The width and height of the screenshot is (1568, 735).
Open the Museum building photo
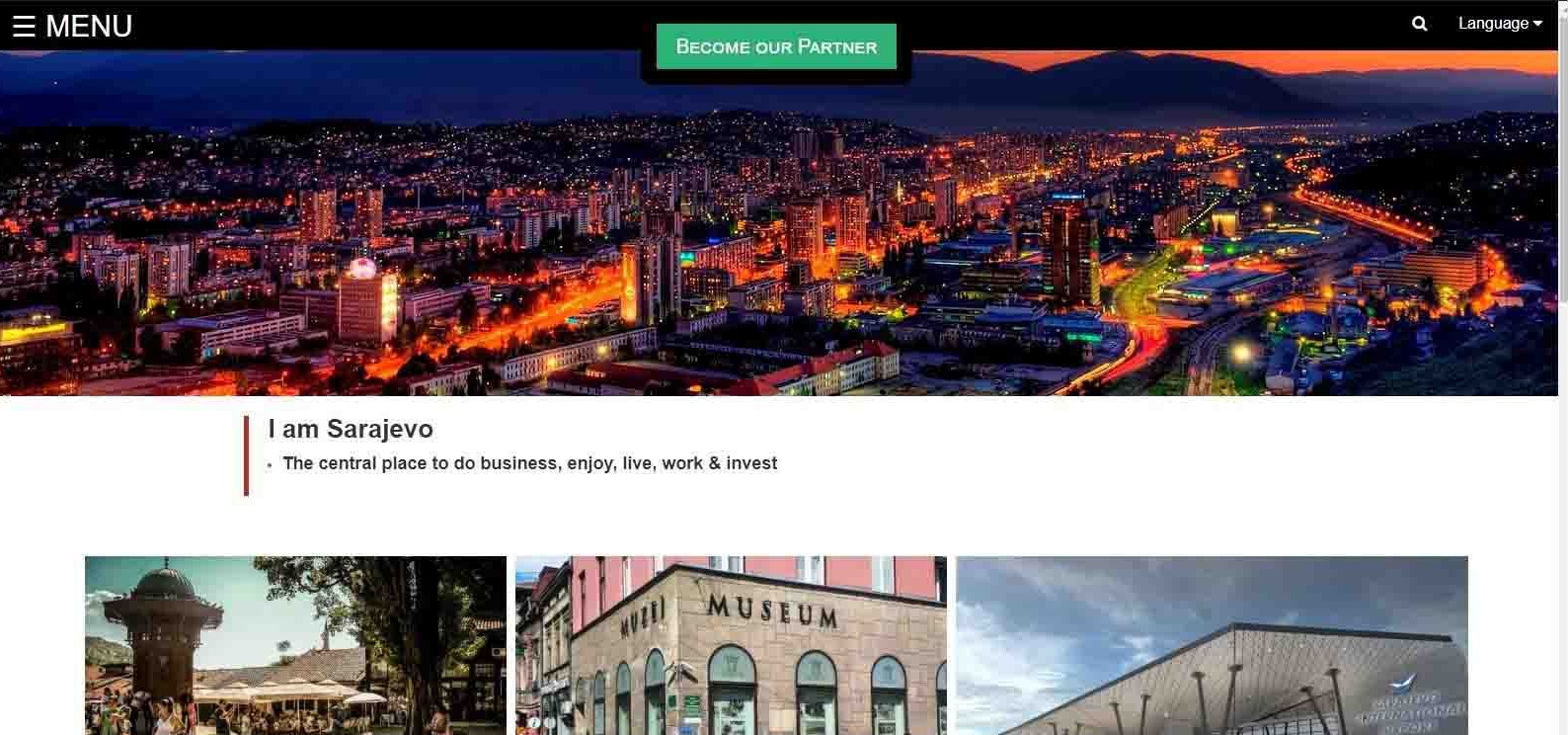[731, 645]
